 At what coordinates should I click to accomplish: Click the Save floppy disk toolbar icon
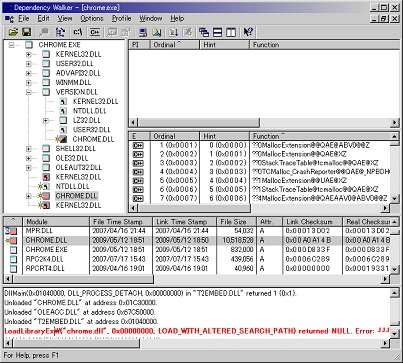click(x=26, y=32)
